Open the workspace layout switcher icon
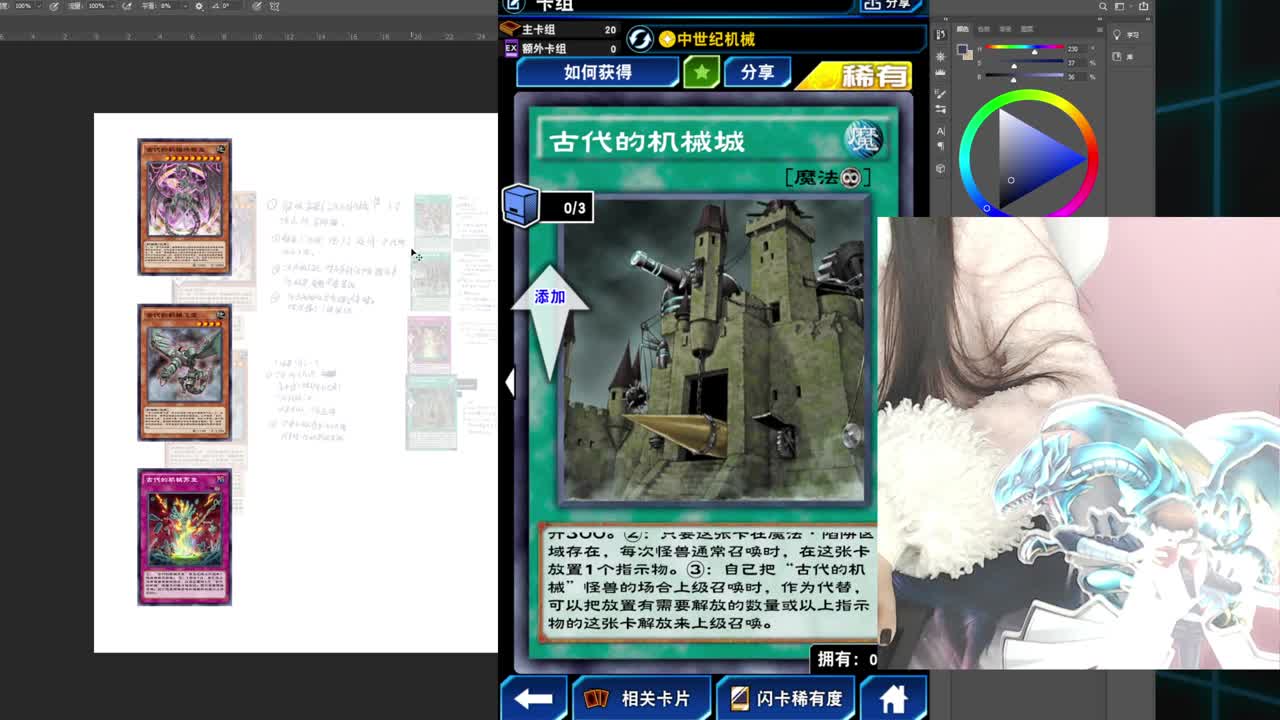The image size is (1280, 720). pyautogui.click(x=1120, y=6)
